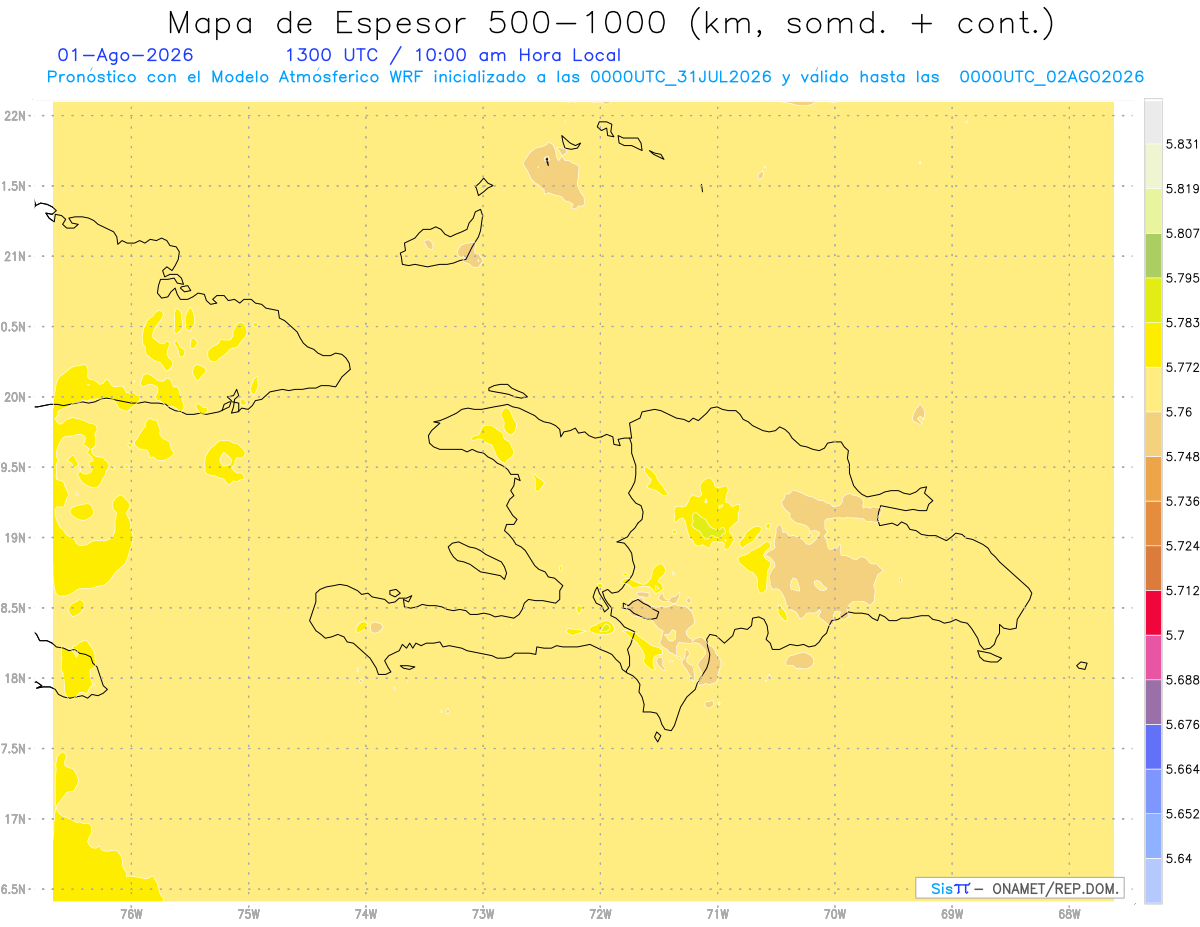Click the colorbar value 5.724
Screen dimensions: 1200x927
[1183, 546]
